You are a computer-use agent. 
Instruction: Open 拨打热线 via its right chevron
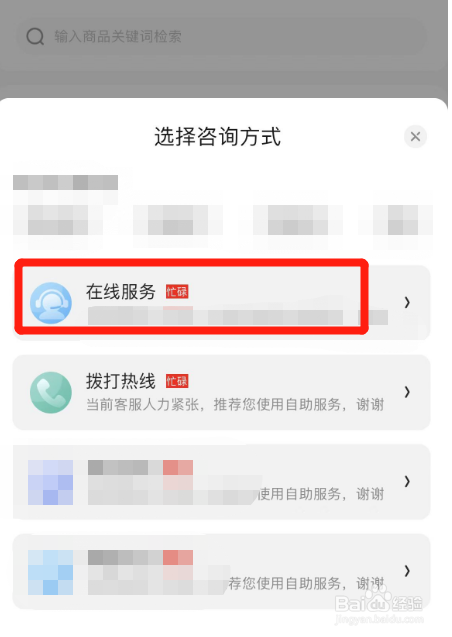(407, 392)
